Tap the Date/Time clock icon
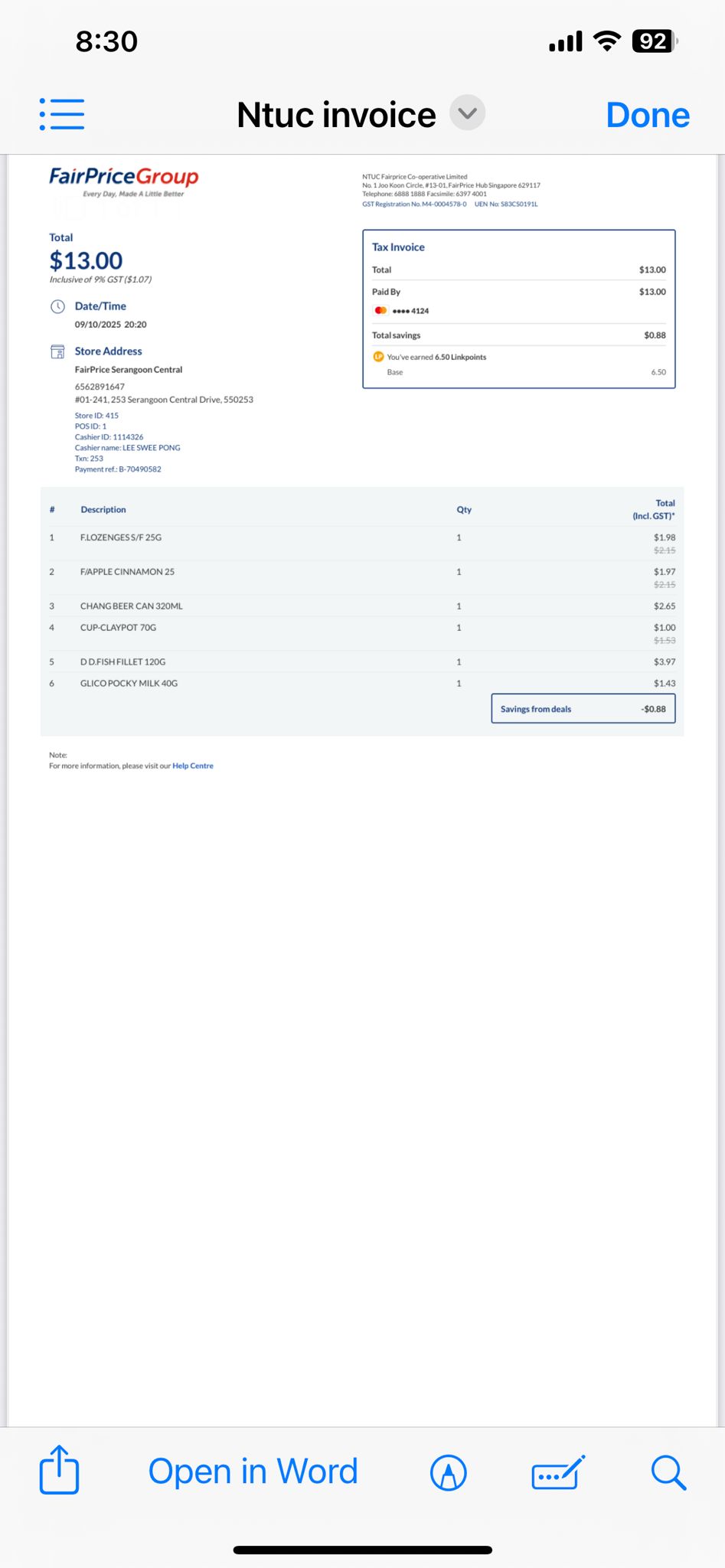 [x=57, y=306]
